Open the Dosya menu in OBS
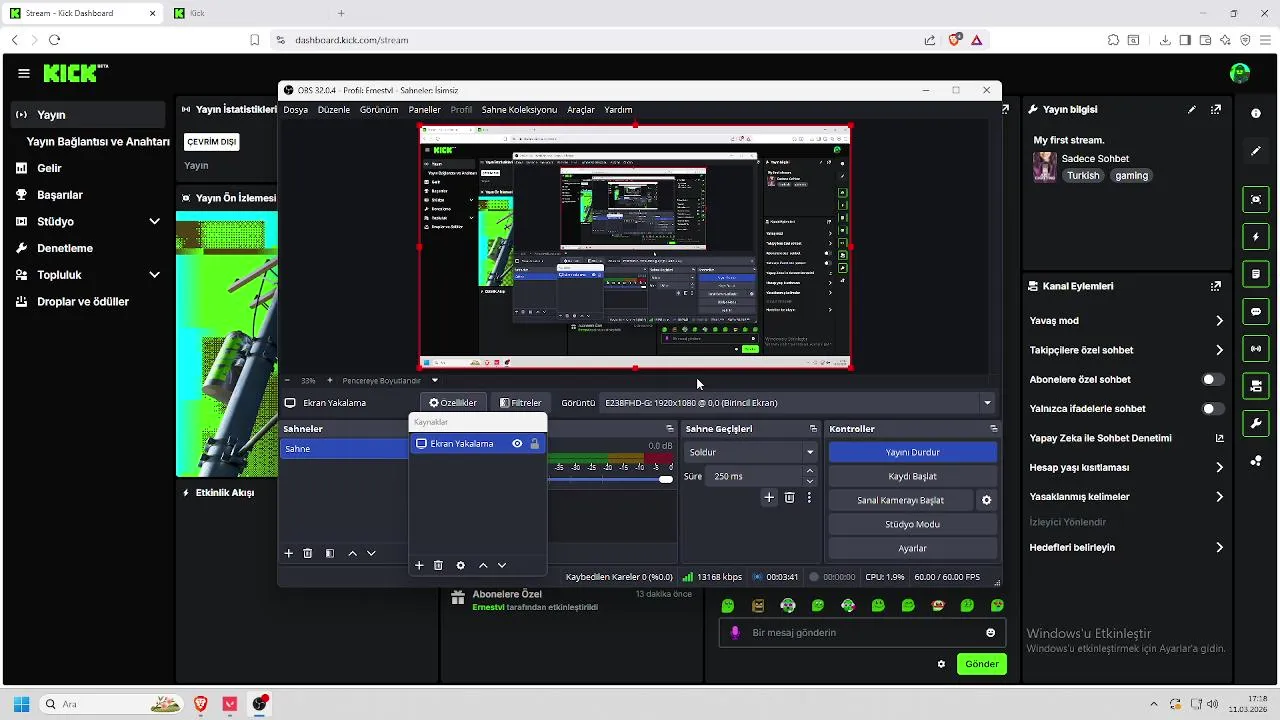 [x=295, y=110]
